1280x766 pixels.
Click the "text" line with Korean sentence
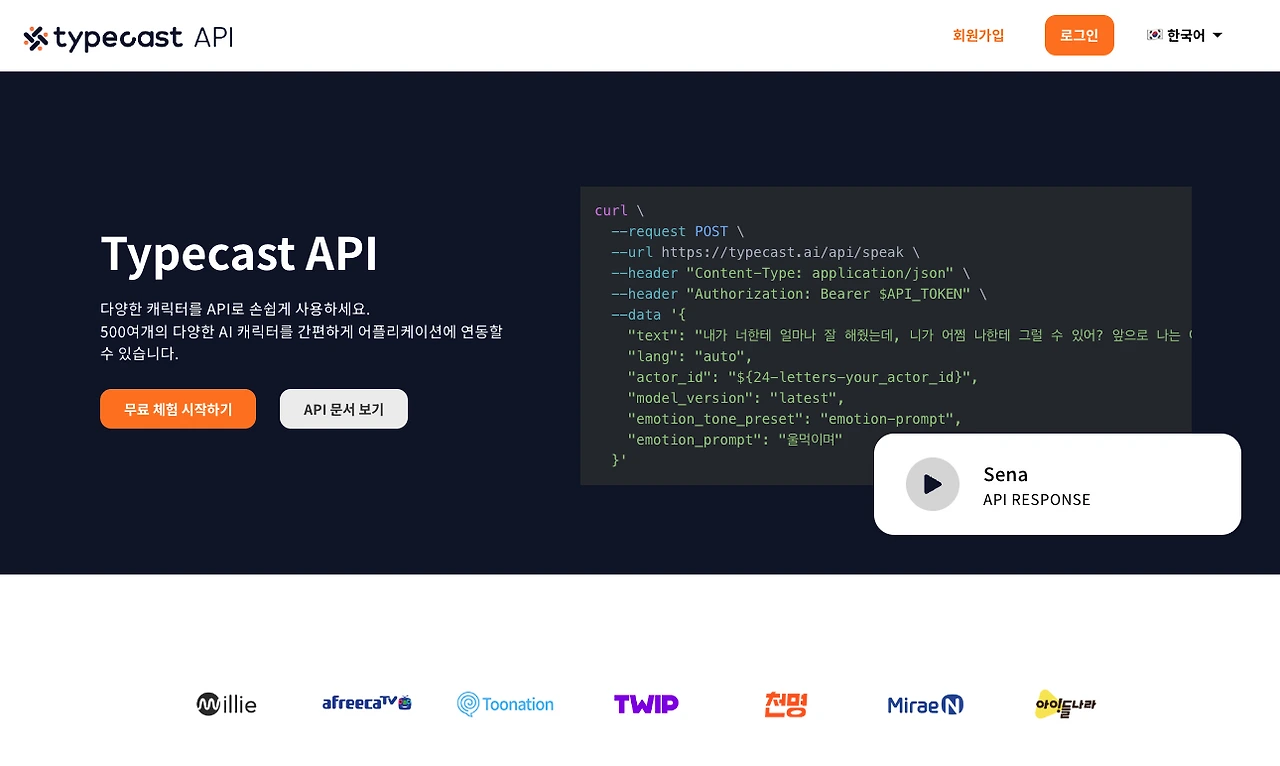[909, 336]
